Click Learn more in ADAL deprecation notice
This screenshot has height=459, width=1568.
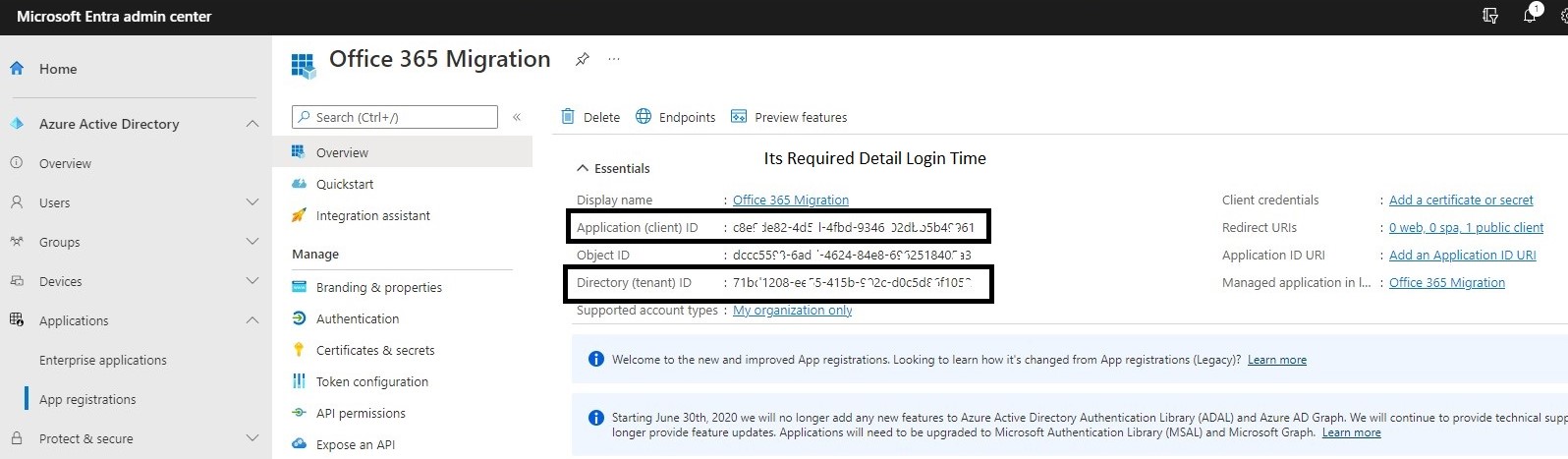[x=1352, y=432]
